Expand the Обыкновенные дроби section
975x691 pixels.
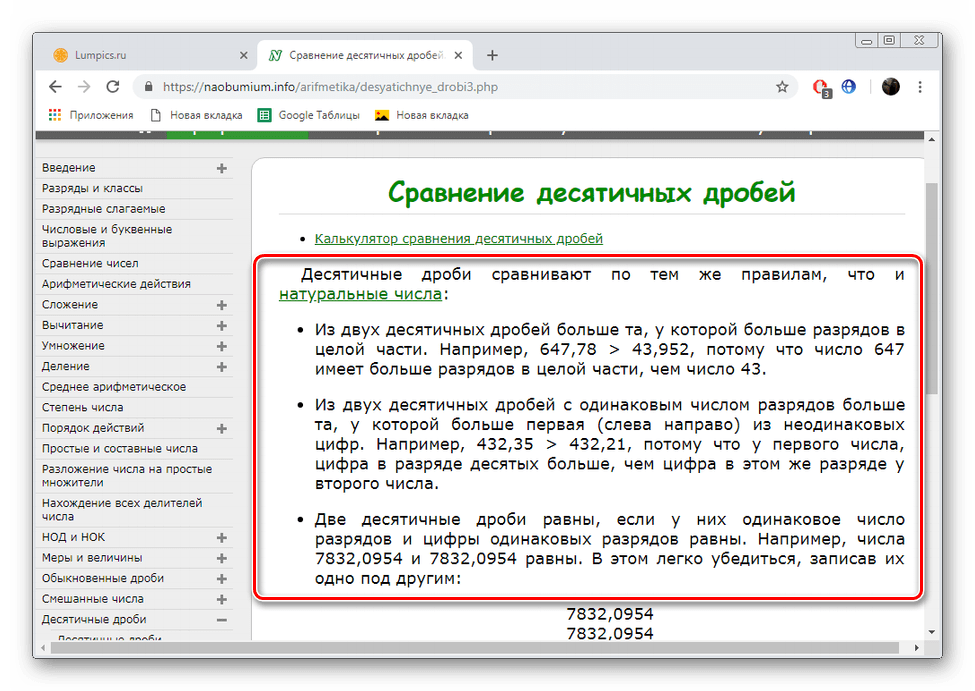pyautogui.click(x=221, y=578)
